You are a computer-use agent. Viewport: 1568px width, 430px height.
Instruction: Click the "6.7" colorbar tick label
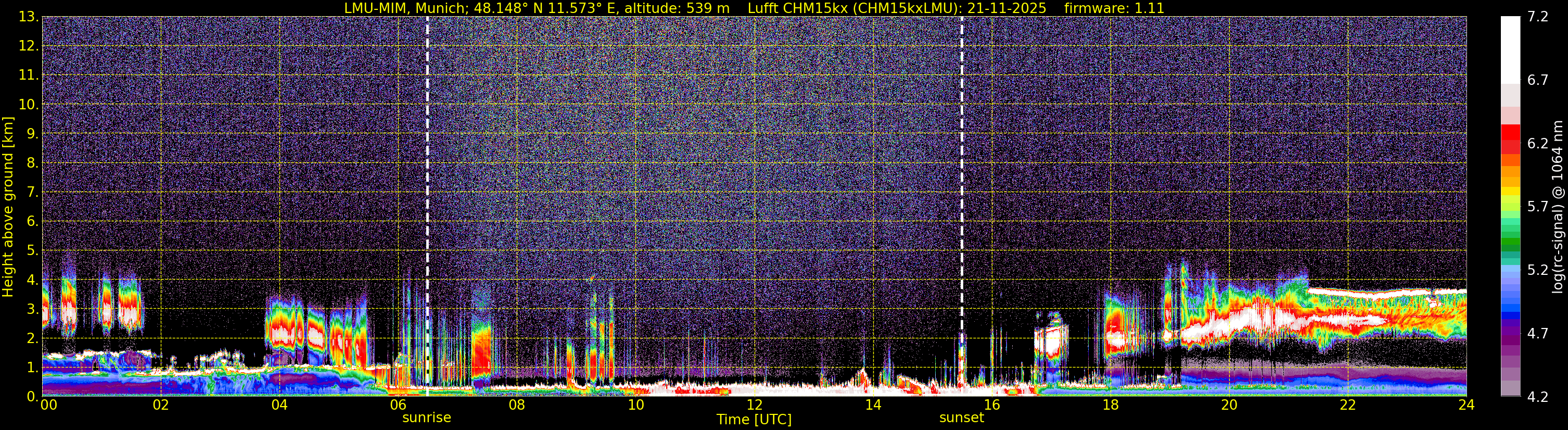coord(1538,80)
